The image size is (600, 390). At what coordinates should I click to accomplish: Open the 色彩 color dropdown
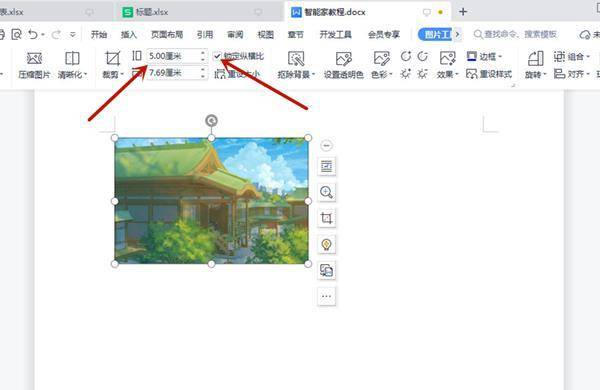click(x=382, y=65)
